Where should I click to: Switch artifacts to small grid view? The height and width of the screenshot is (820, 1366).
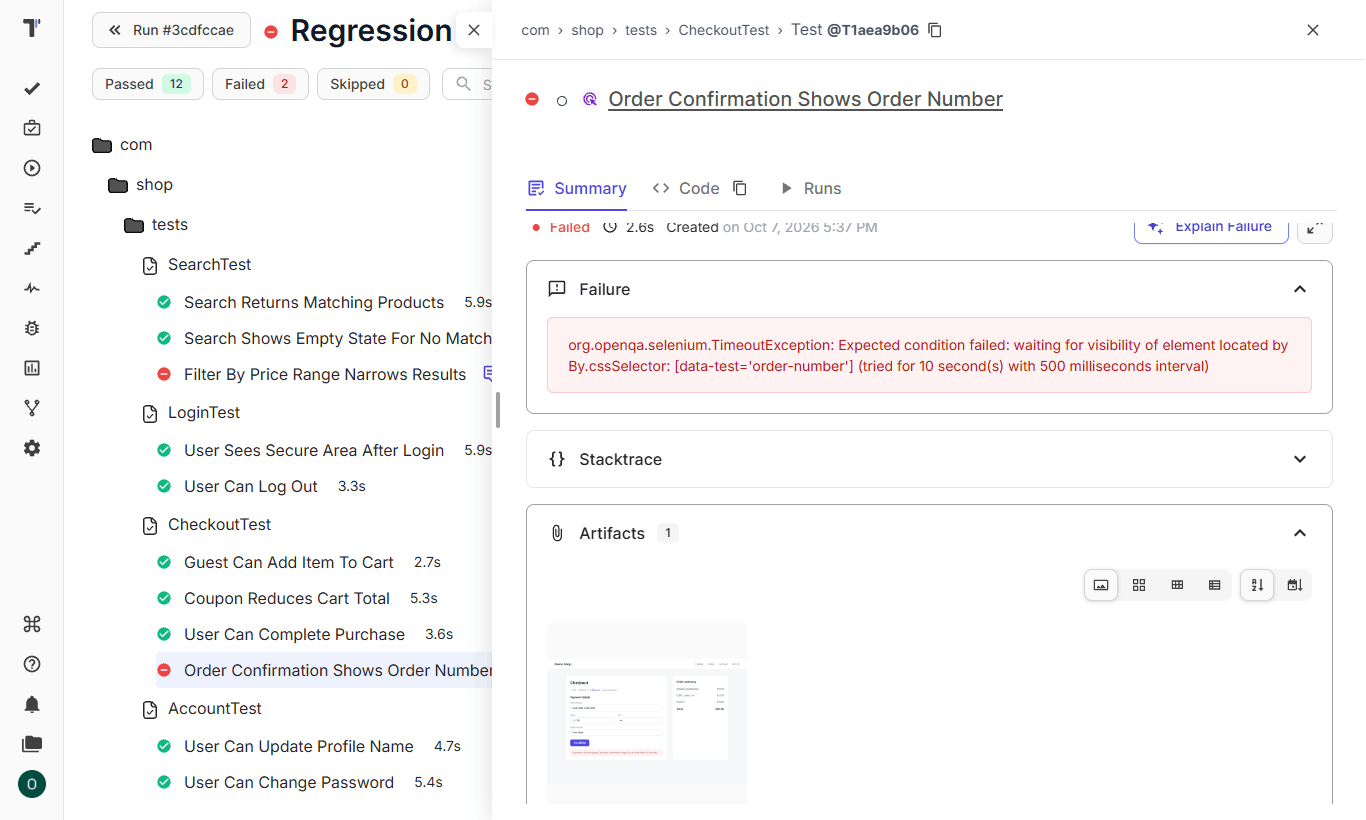[1177, 585]
